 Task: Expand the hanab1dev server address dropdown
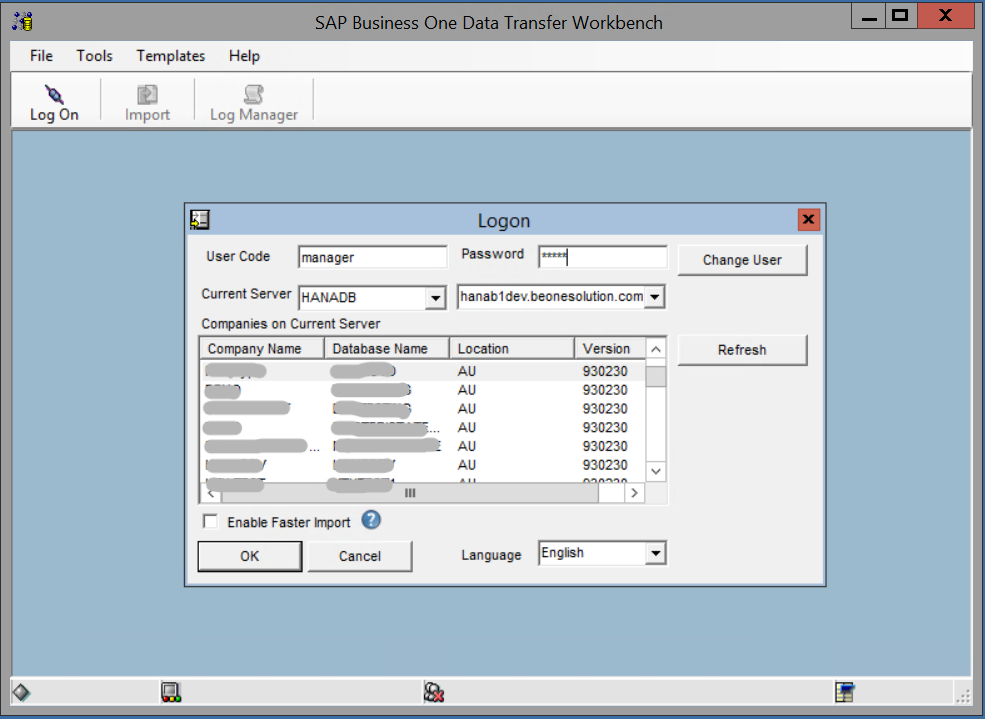655,296
